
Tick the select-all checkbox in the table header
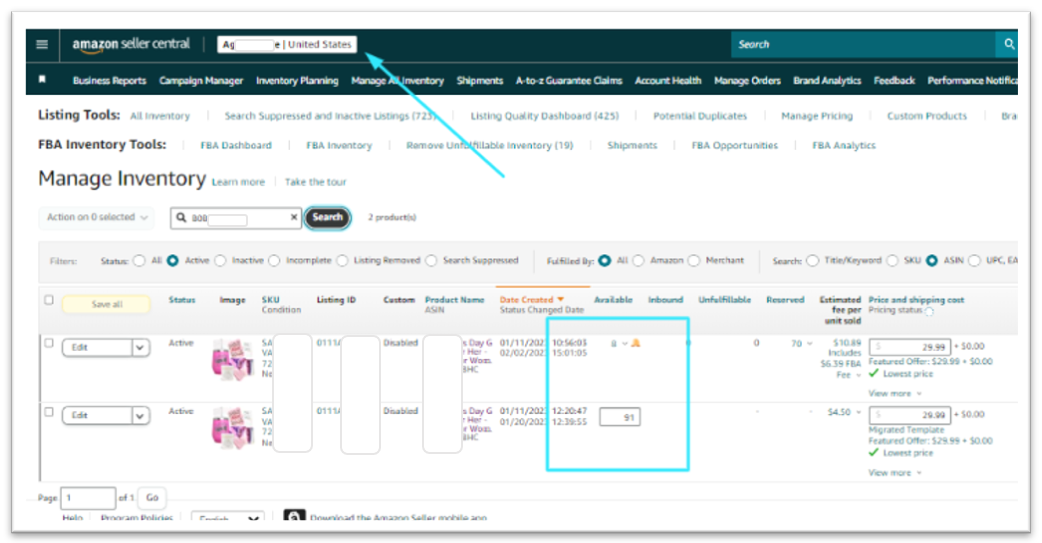(49, 300)
